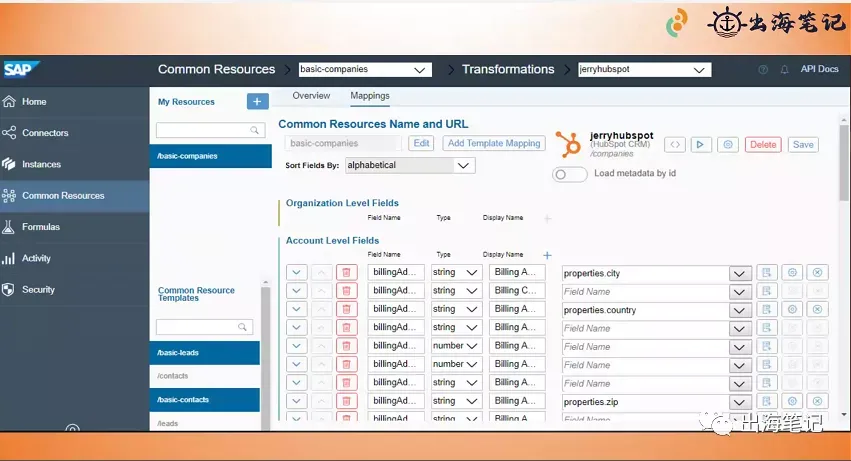Expand the row mapped to properties.country
The width and height of the screenshot is (851, 461).
pos(296,309)
